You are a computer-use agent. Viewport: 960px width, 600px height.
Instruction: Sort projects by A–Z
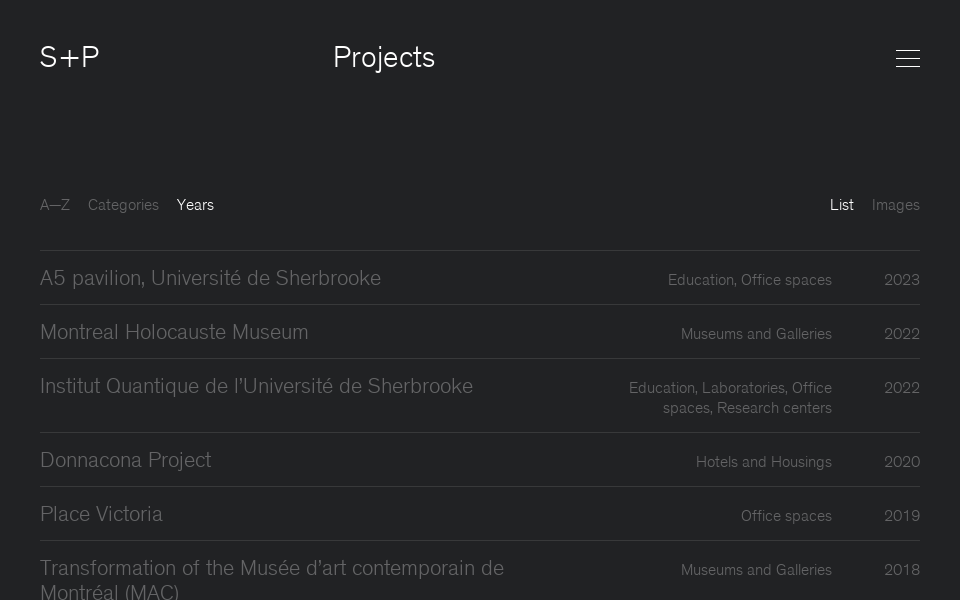(x=55, y=205)
